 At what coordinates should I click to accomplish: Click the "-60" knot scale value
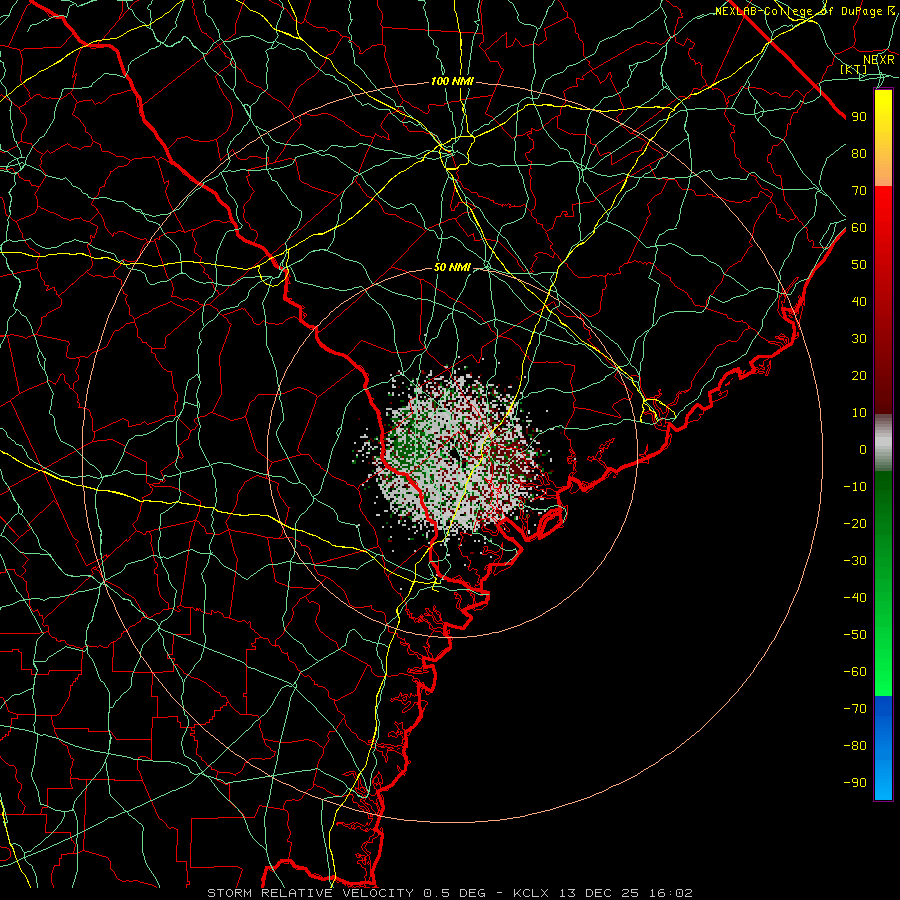[855, 672]
